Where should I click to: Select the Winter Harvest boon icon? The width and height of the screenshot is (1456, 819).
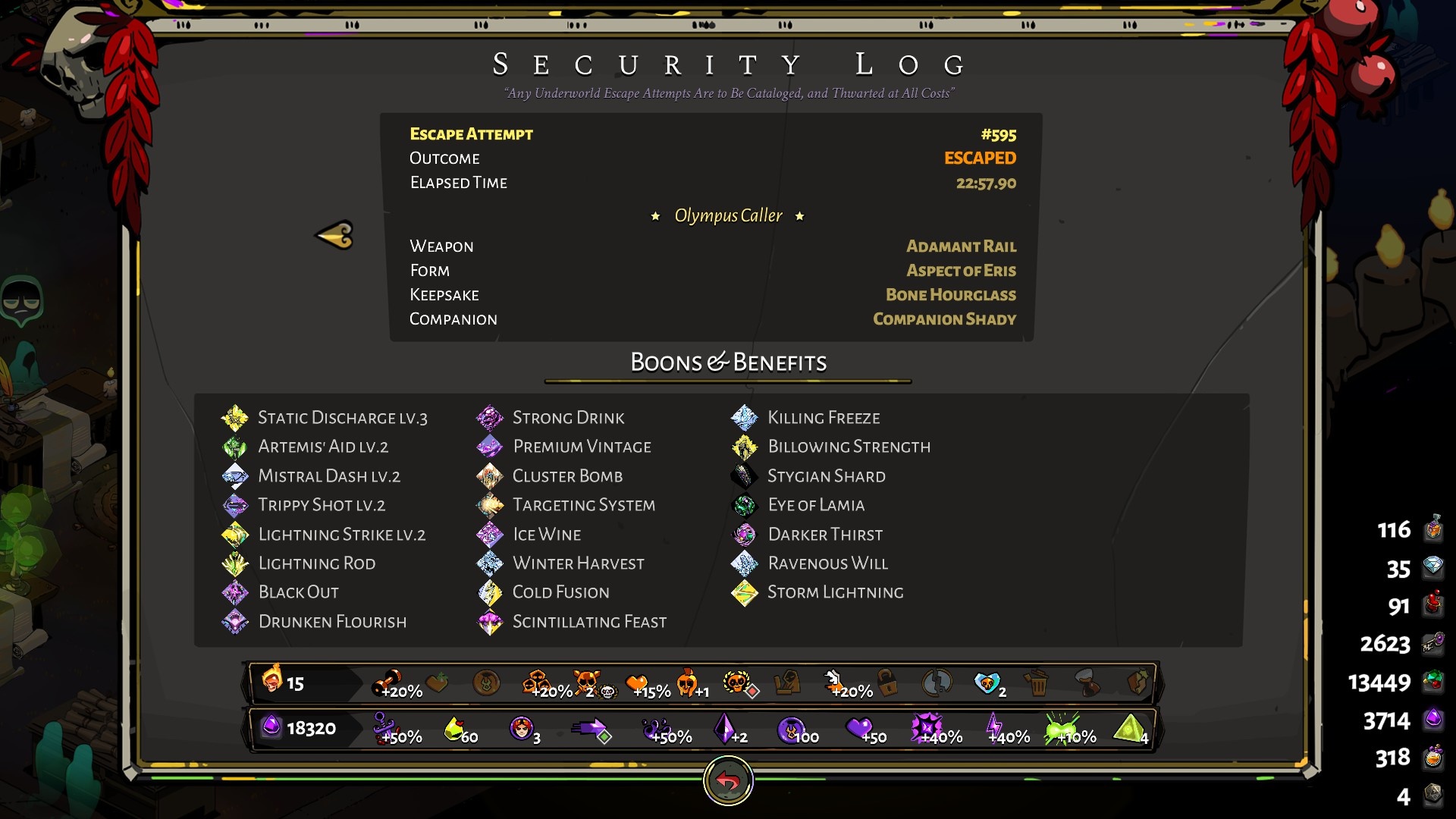490,563
